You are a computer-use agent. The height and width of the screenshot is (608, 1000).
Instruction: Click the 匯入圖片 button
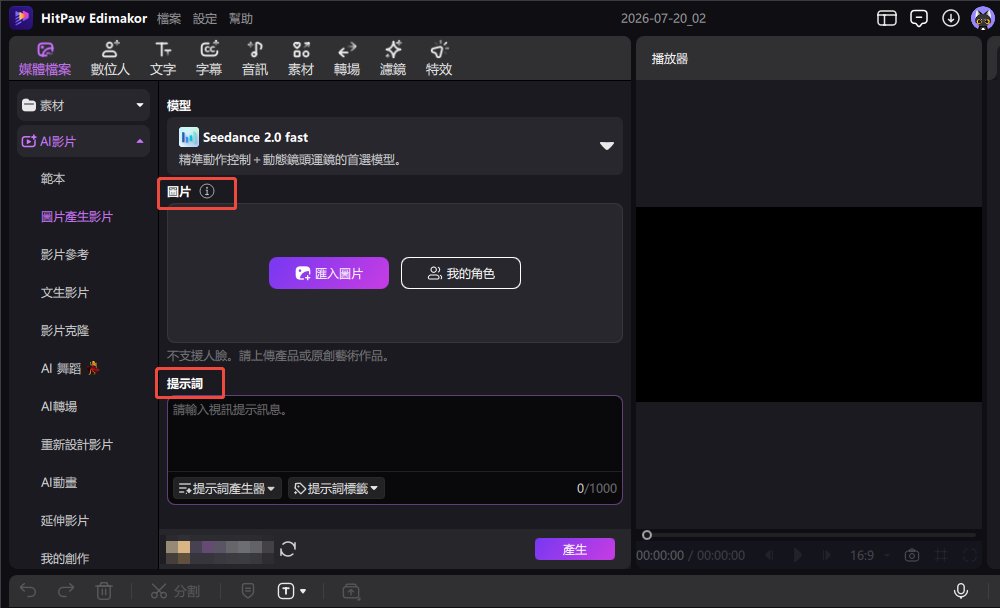(328, 273)
